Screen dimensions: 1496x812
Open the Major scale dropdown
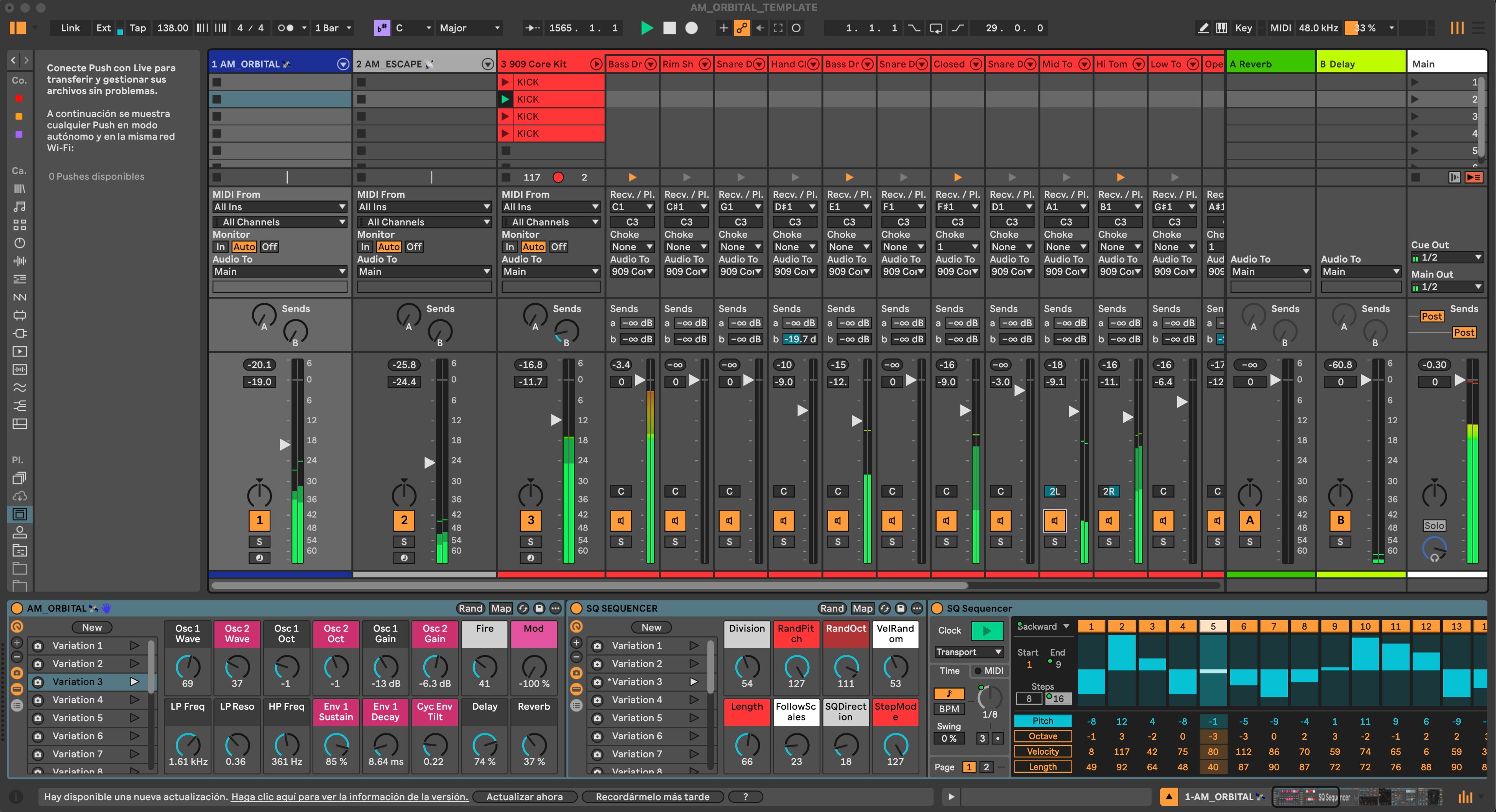(469, 28)
